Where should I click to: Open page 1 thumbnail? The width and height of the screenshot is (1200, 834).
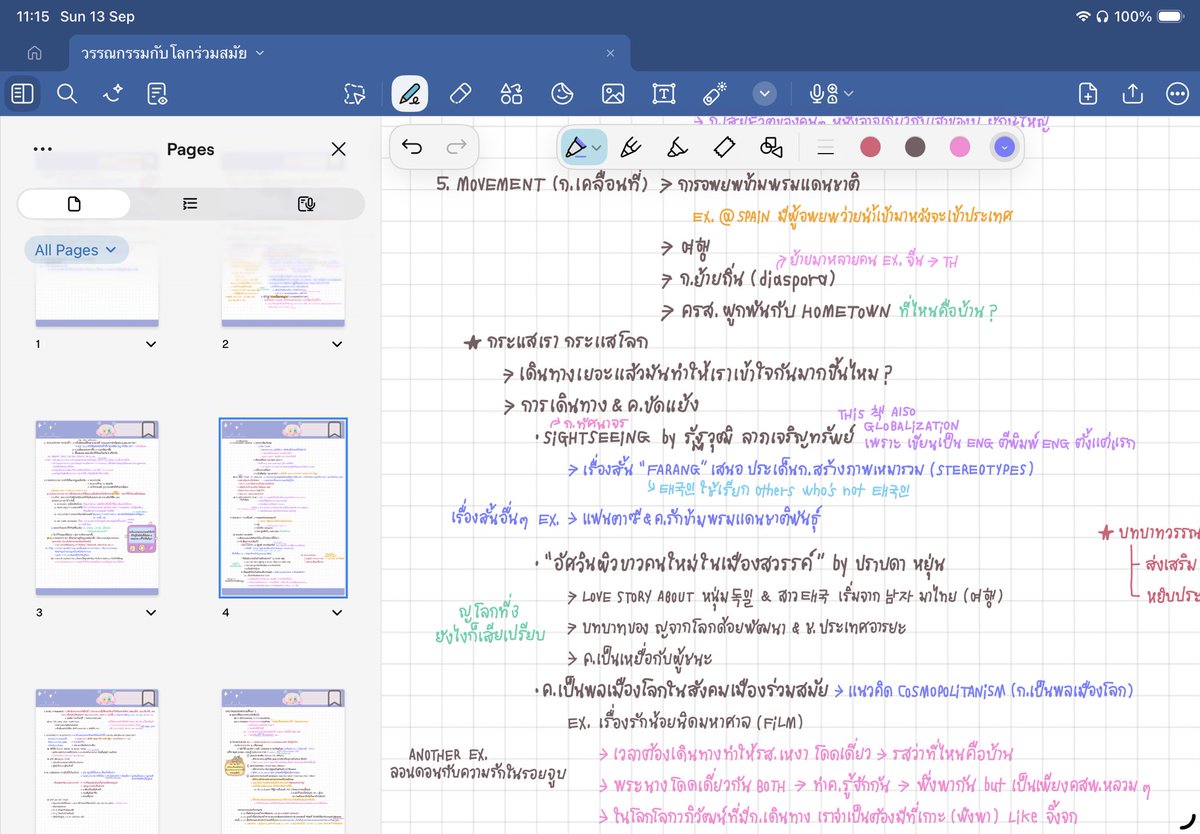(x=97, y=288)
